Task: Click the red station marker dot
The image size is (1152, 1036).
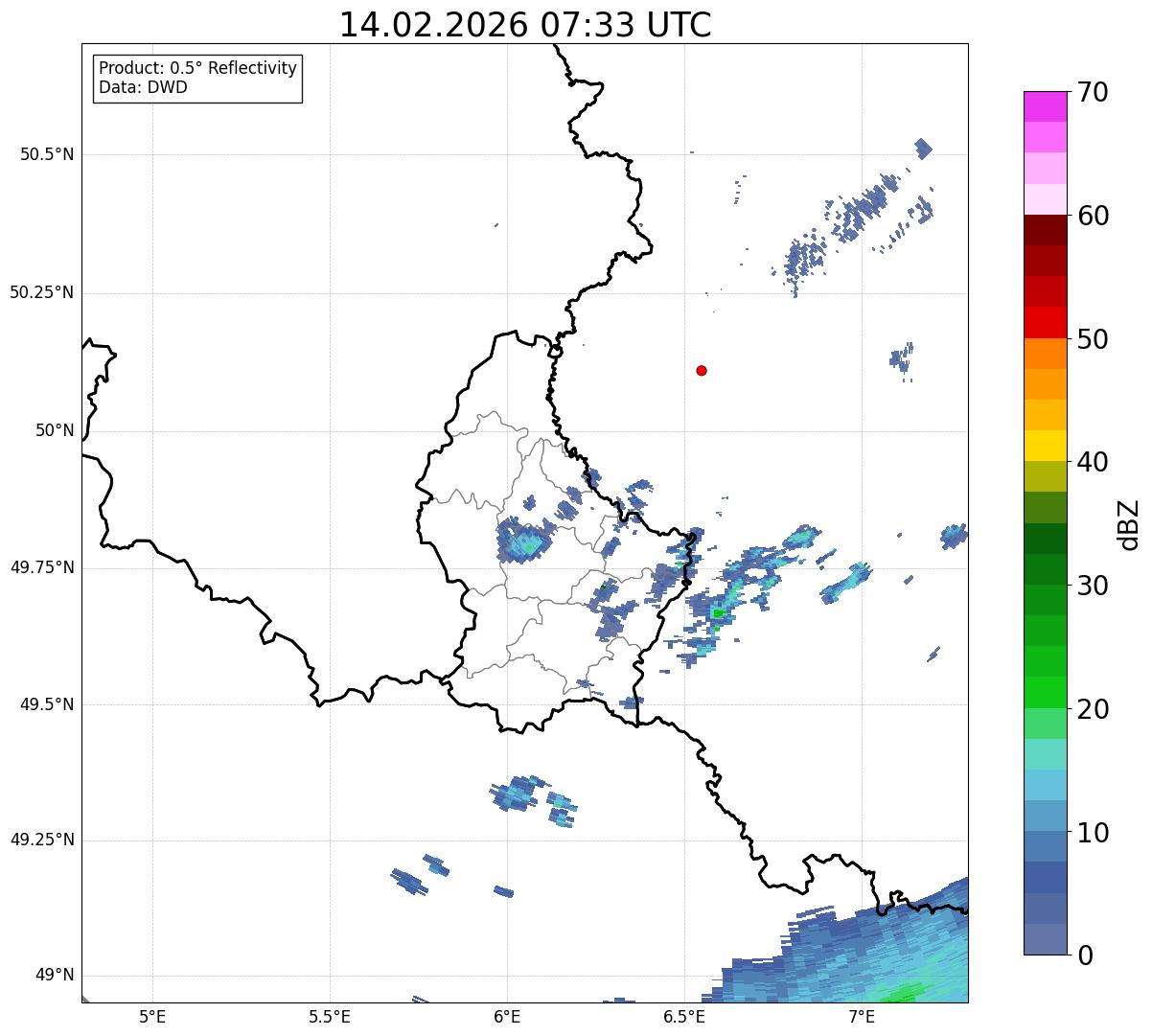Action: tap(702, 371)
